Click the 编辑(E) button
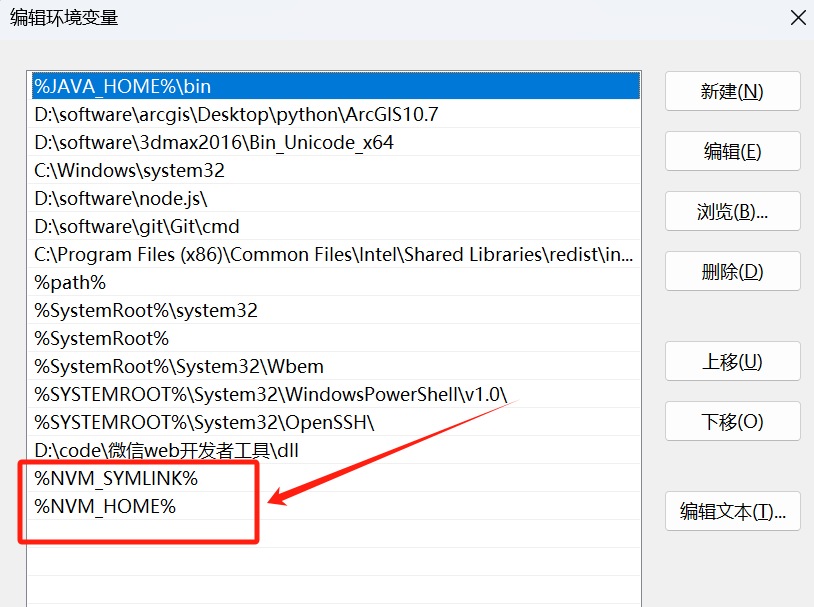This screenshot has width=814, height=607. pyautogui.click(x=732, y=151)
